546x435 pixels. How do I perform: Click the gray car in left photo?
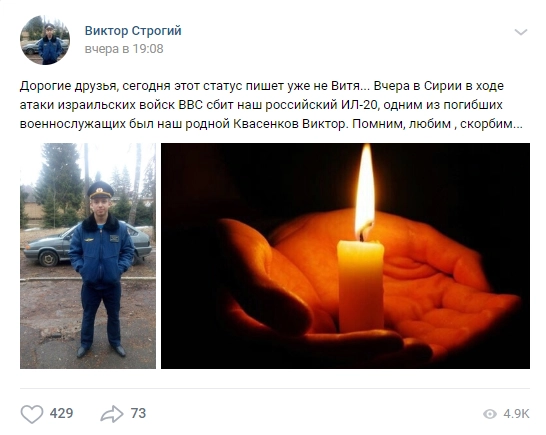point(52,248)
